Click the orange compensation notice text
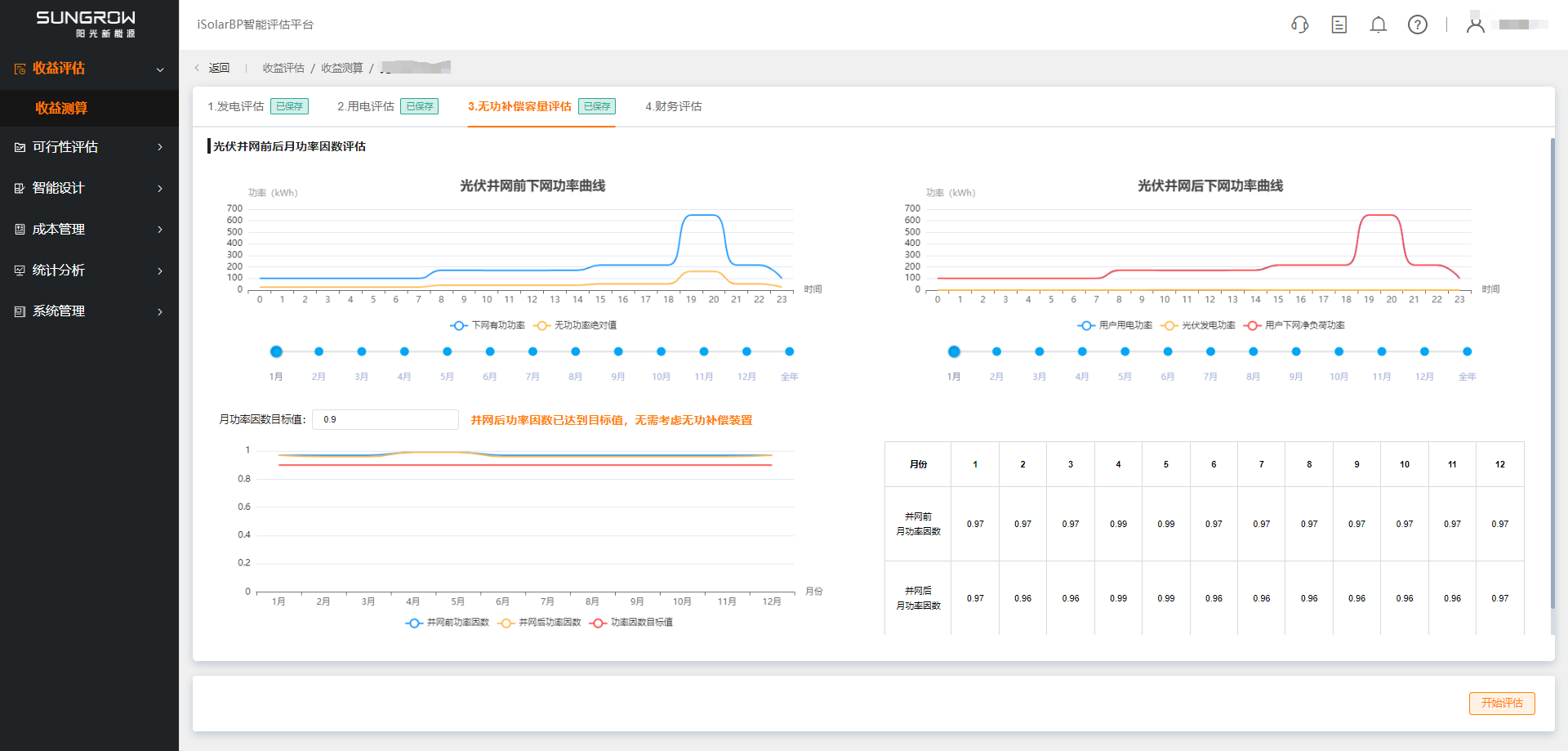 point(612,420)
